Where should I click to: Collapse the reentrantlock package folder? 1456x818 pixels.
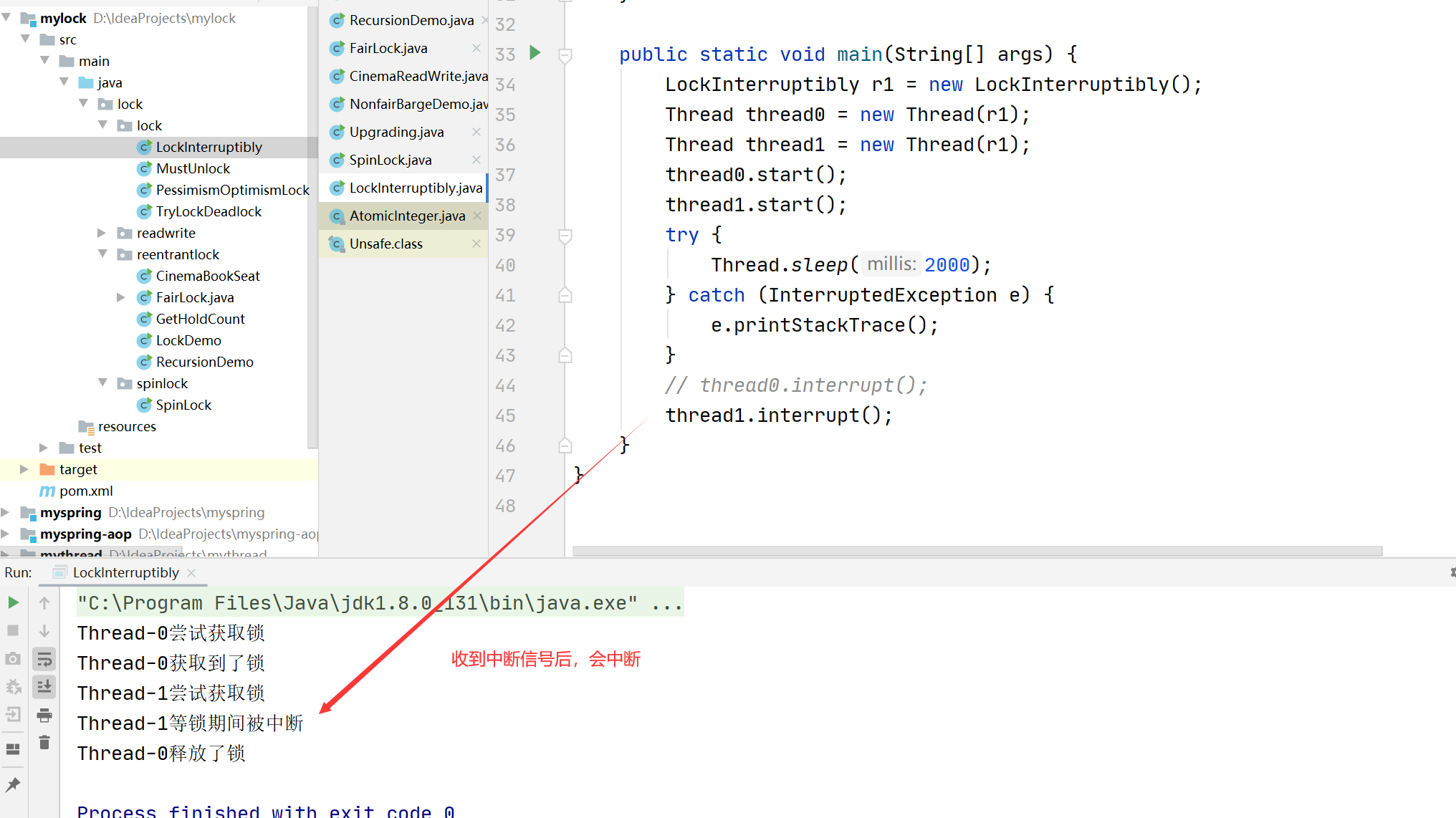coord(102,254)
